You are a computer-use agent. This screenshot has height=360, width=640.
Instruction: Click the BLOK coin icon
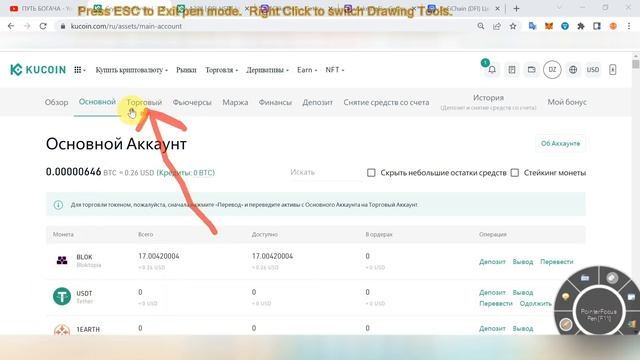pos(62,260)
